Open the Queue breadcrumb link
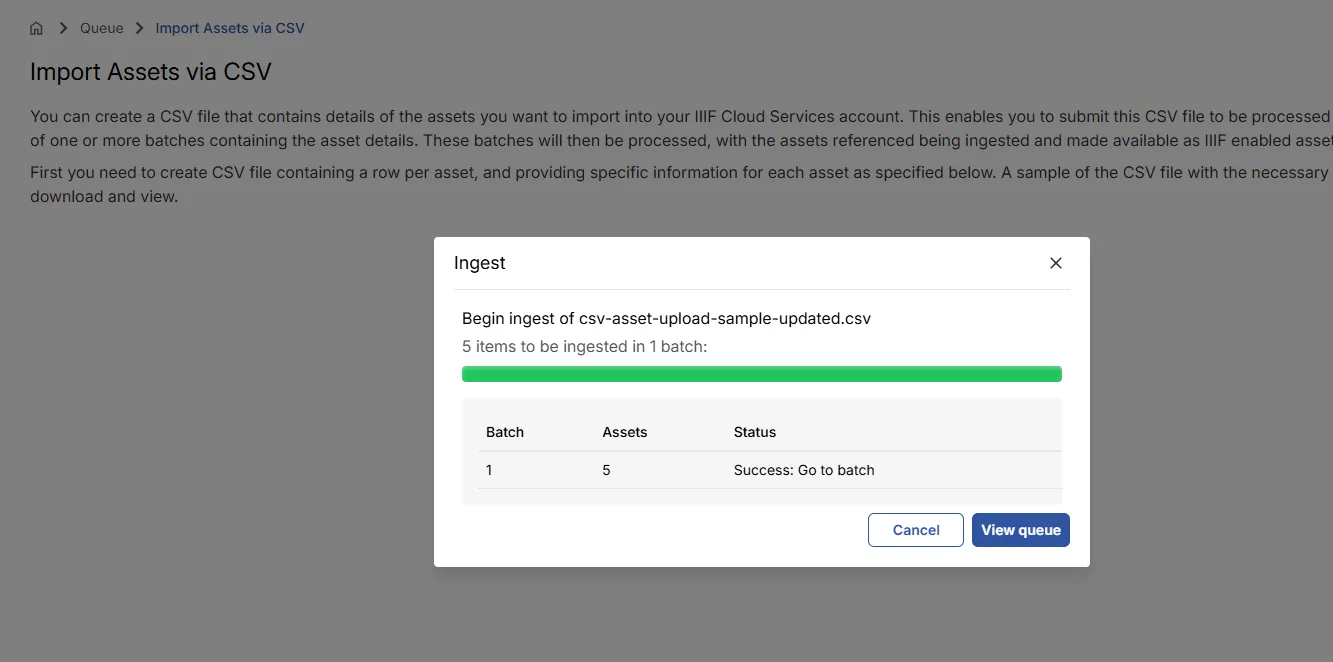The height and width of the screenshot is (662, 1333). [x=101, y=28]
